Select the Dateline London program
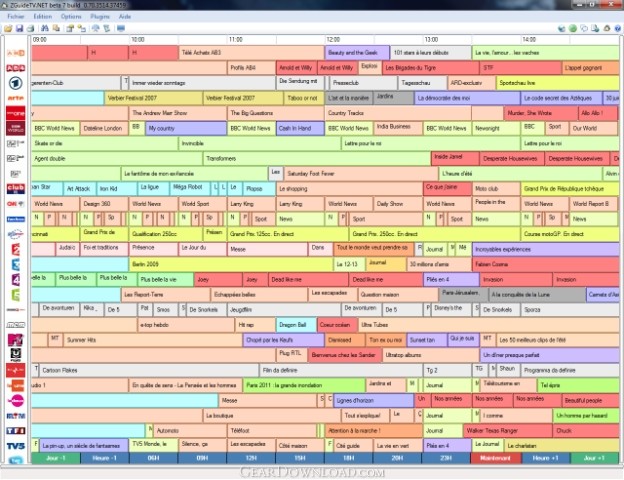624x480 pixels. pos(104,128)
